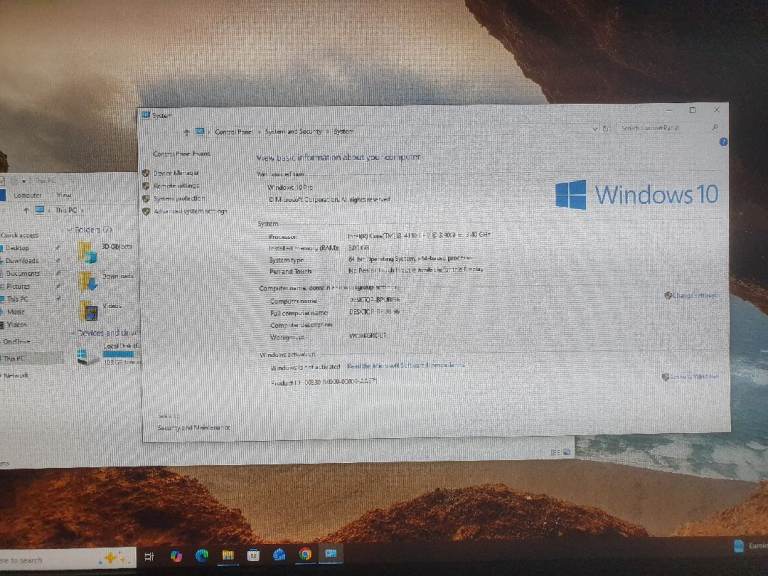Open Advanced system settings

coord(190,211)
